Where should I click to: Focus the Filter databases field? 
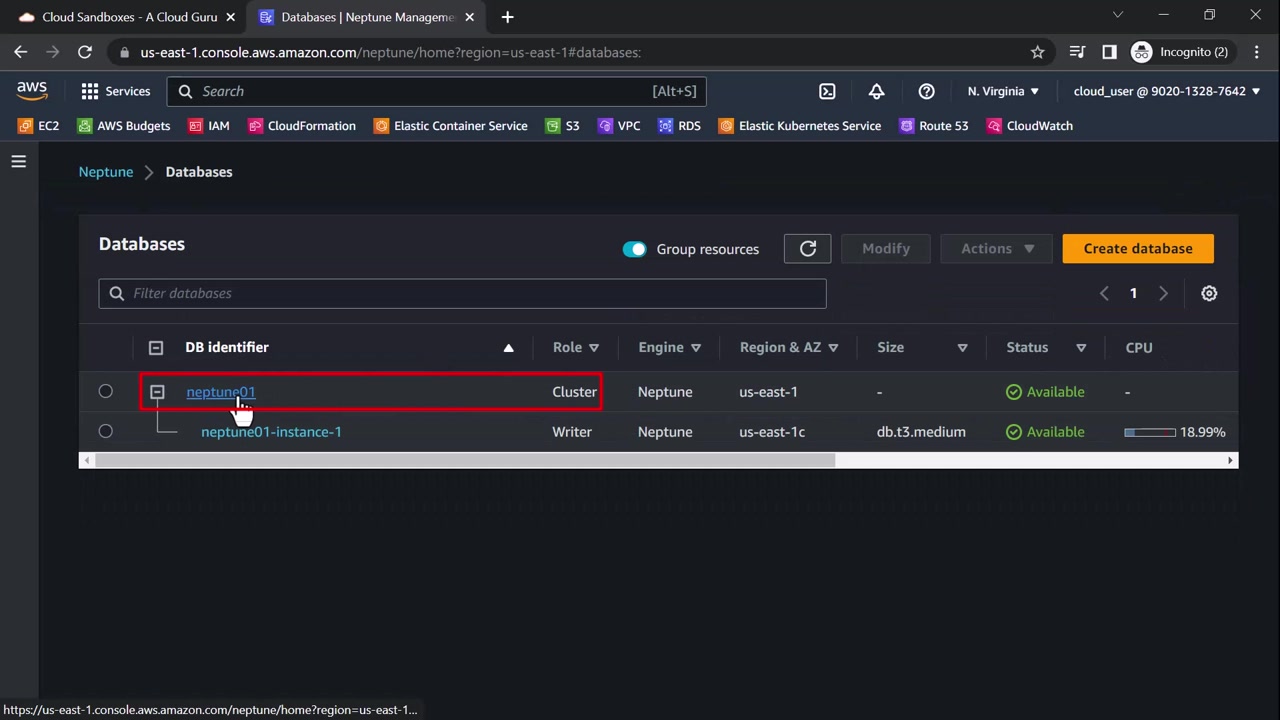pos(462,293)
